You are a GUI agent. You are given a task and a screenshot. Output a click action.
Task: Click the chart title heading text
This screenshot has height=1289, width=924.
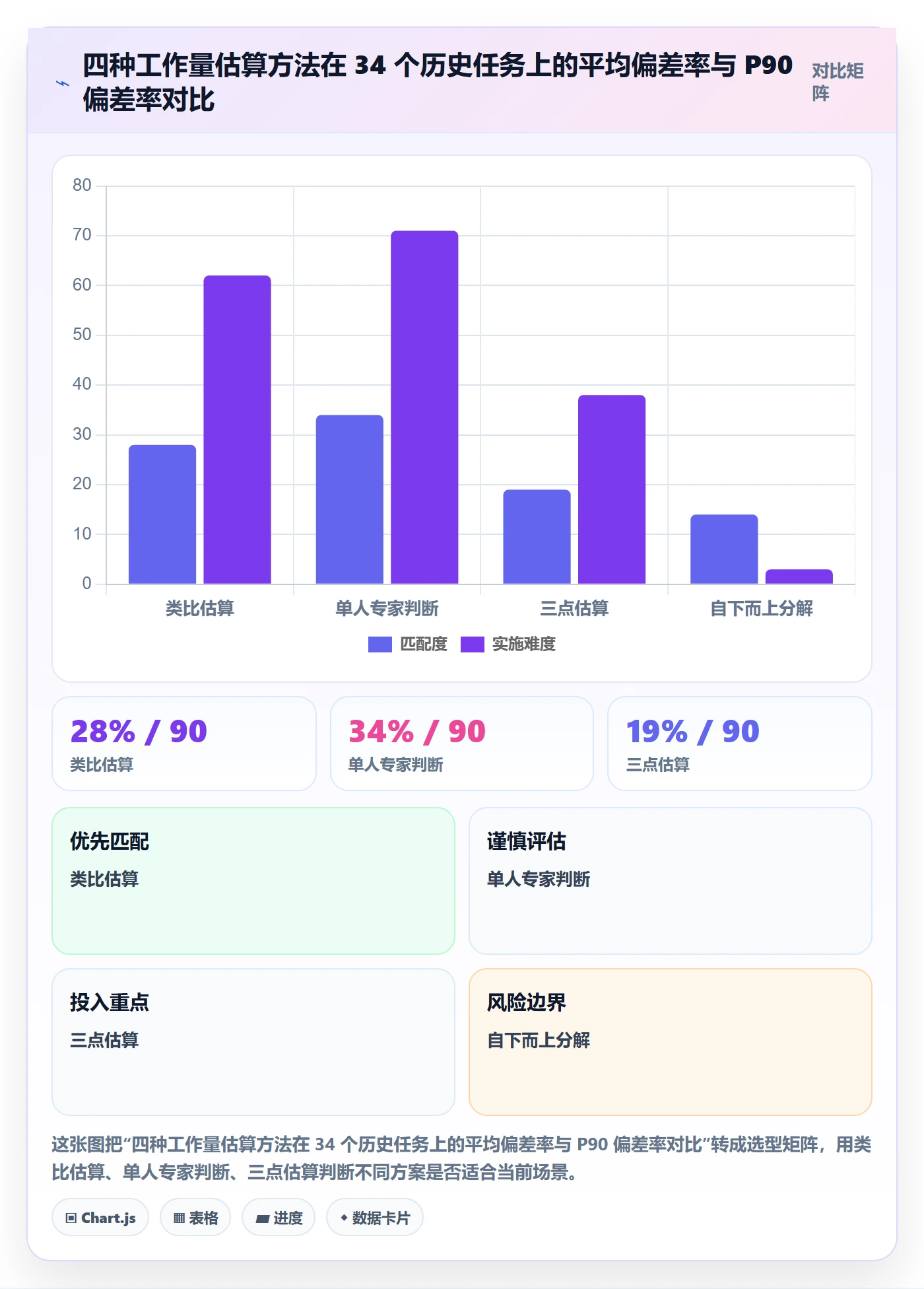(438, 83)
